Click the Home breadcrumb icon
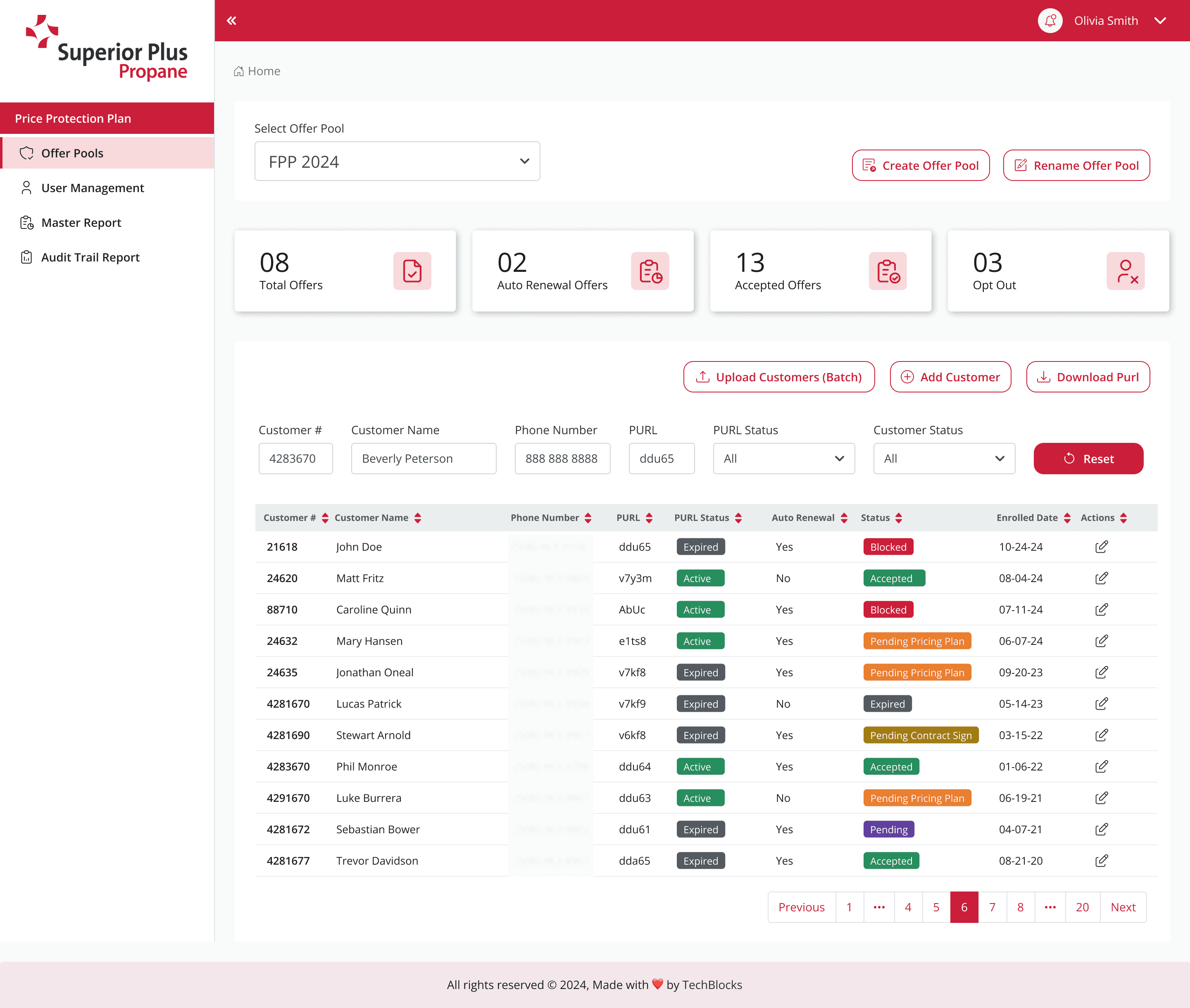Image resolution: width=1190 pixels, height=1008 pixels. click(239, 71)
